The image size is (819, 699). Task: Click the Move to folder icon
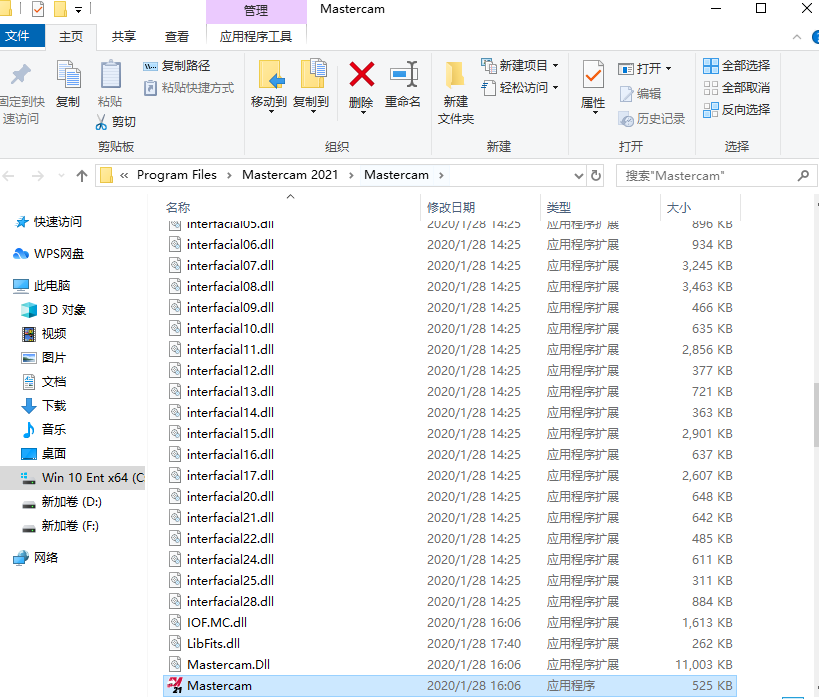(271, 75)
